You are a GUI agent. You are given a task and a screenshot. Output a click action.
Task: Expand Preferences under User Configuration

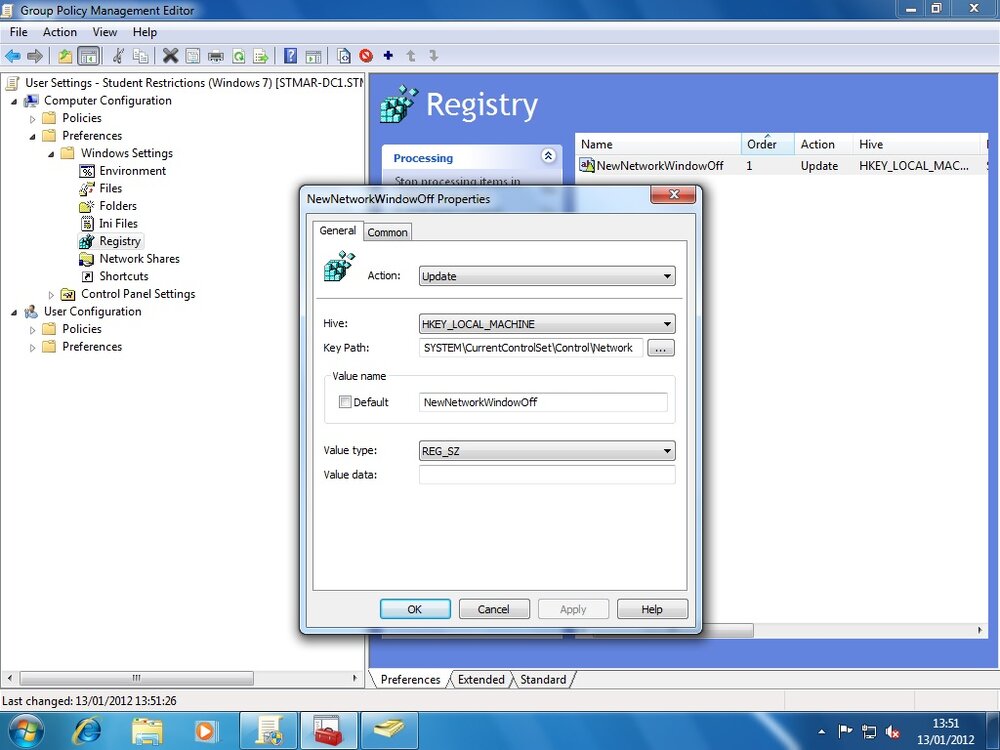tap(33, 348)
